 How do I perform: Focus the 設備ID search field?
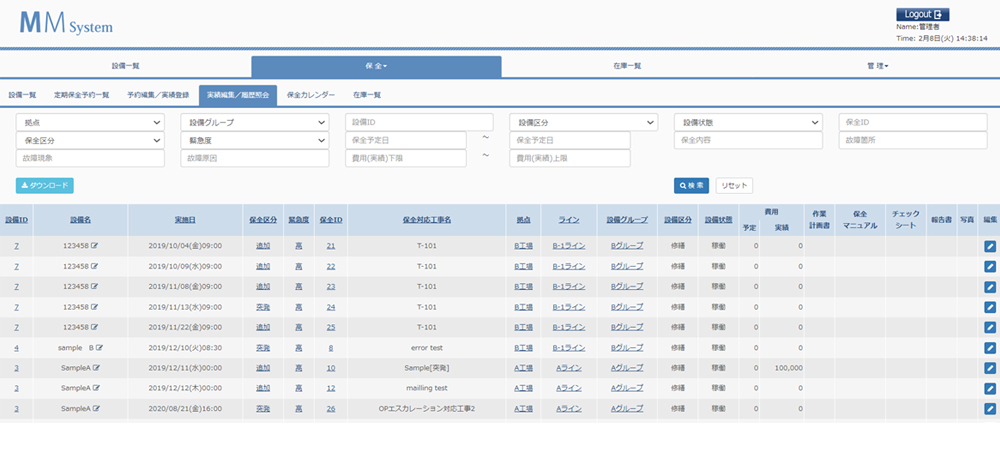[419, 122]
